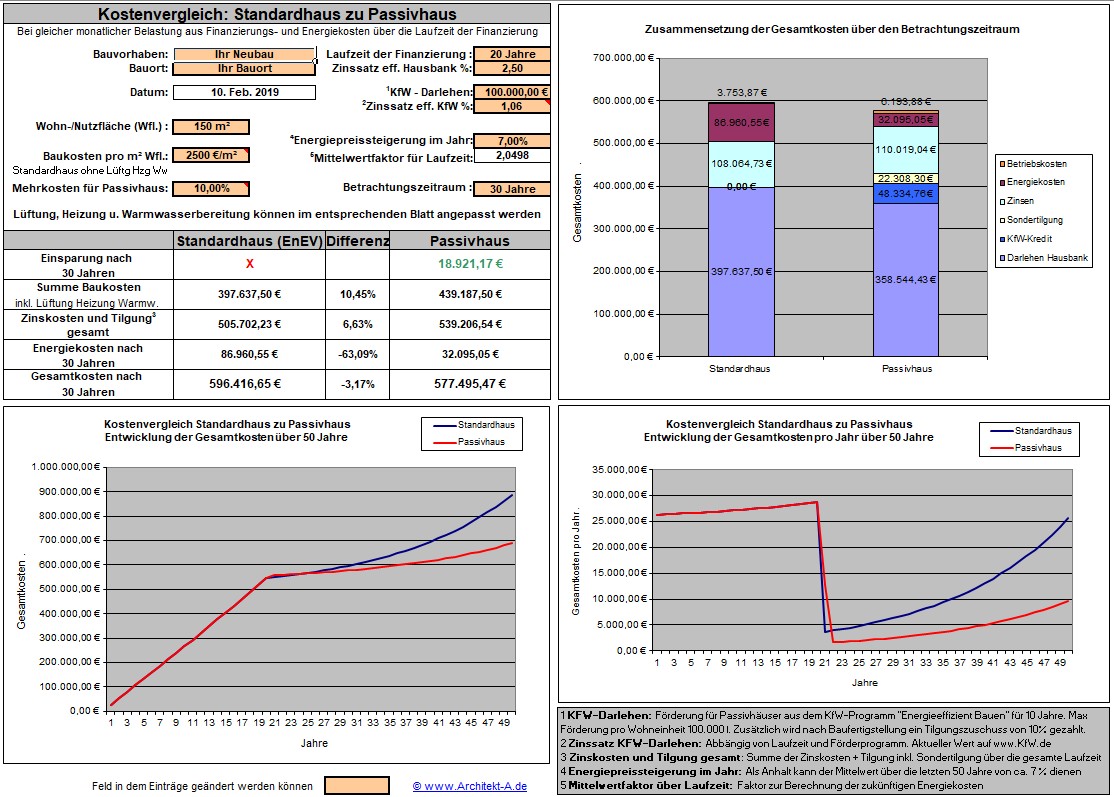The image size is (1114, 797).
Task: Click the 'Zinskosten und Tilgung gesamt' row label
Action: pos(88,325)
